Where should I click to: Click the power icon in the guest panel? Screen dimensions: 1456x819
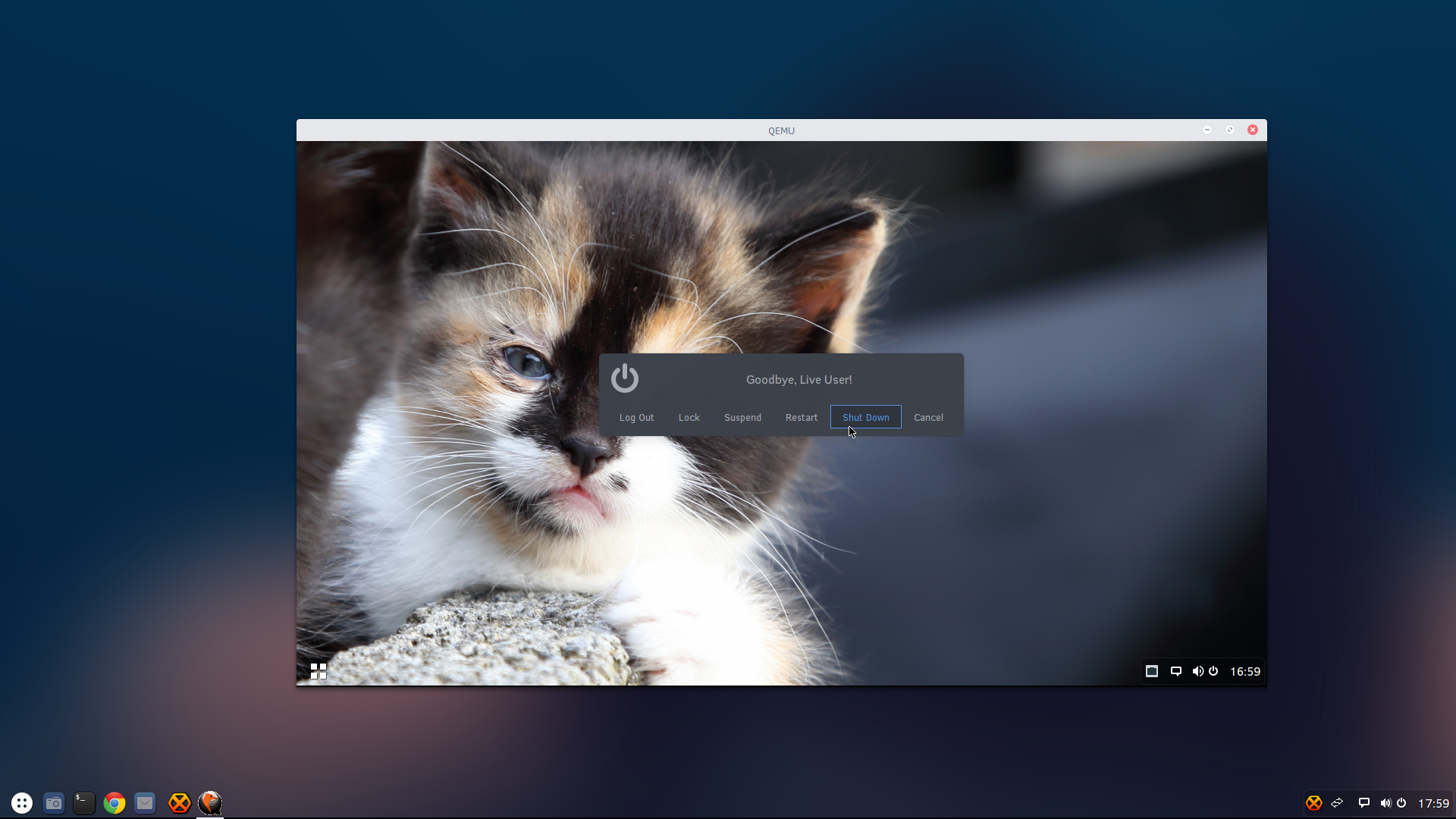(x=1213, y=671)
